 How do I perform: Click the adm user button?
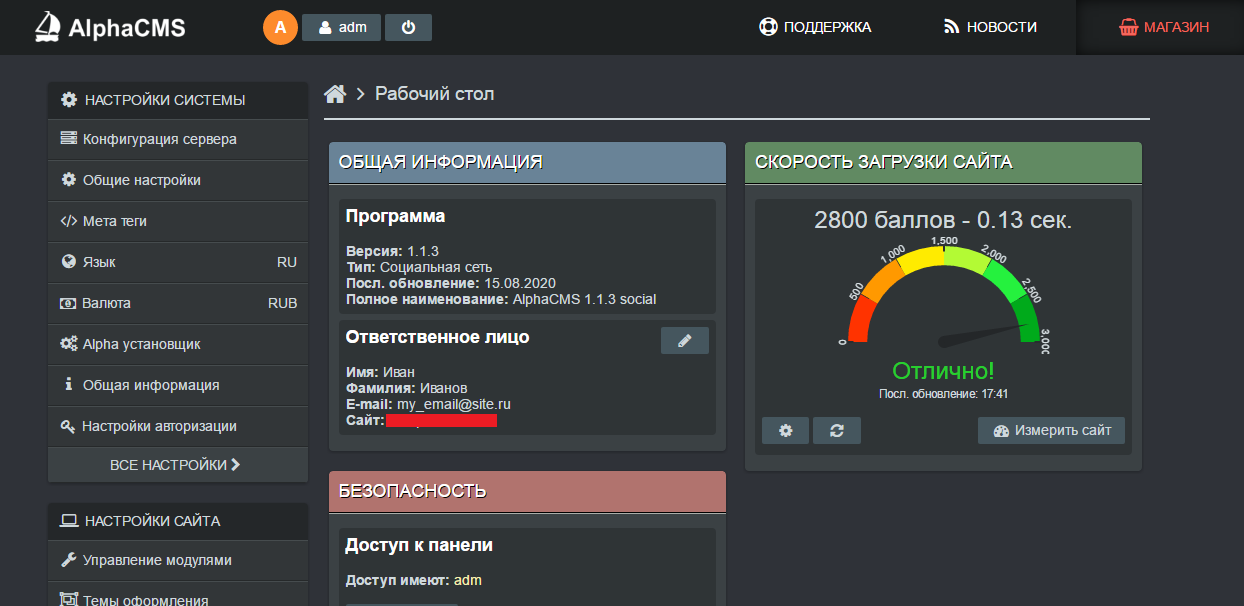coord(341,27)
